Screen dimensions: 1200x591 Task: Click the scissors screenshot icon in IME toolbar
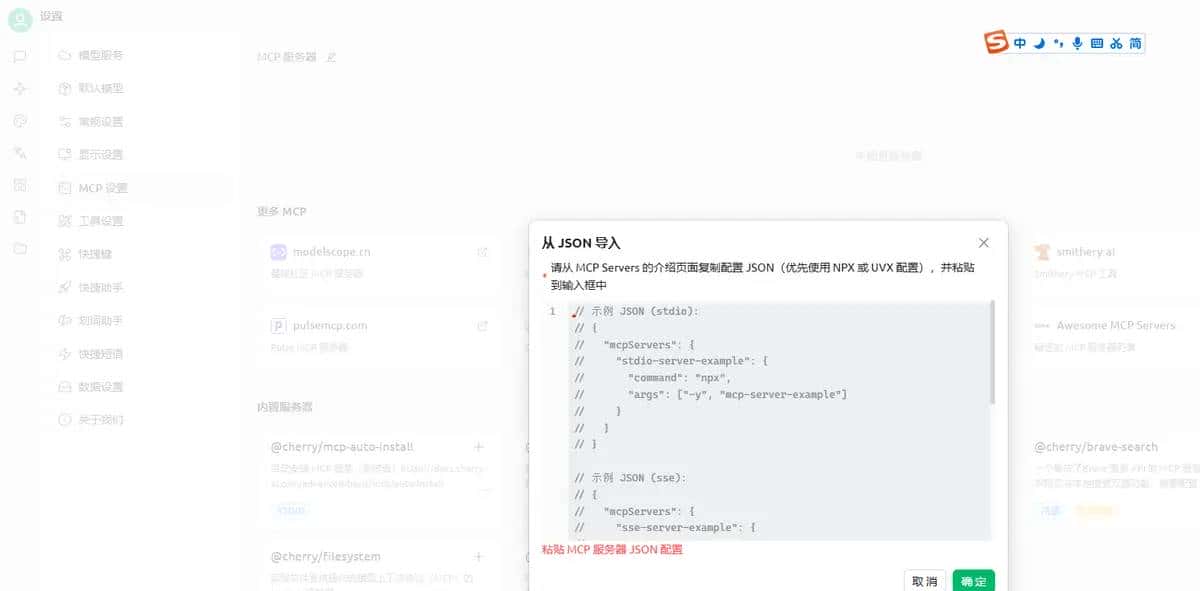tap(1117, 44)
